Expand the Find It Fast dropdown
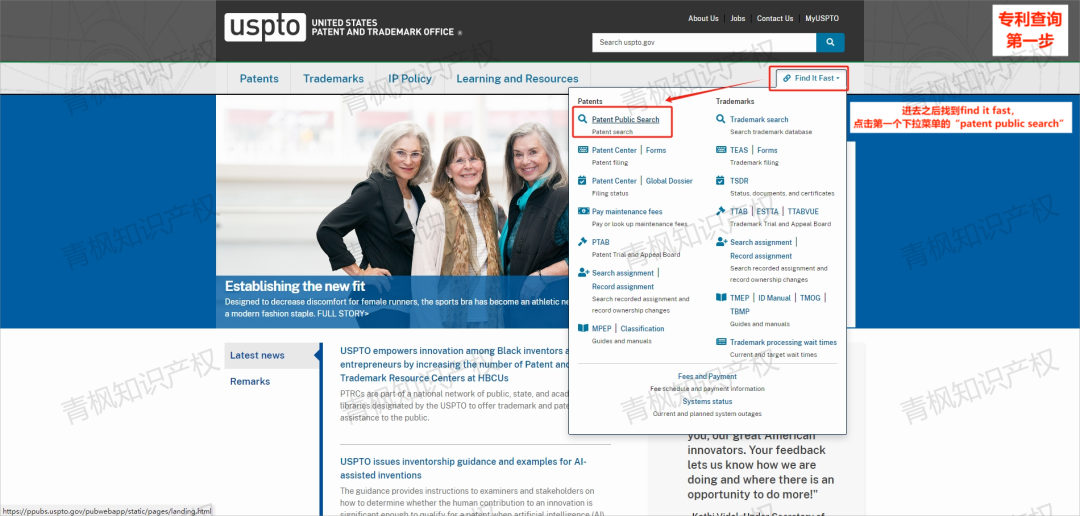 coord(811,79)
